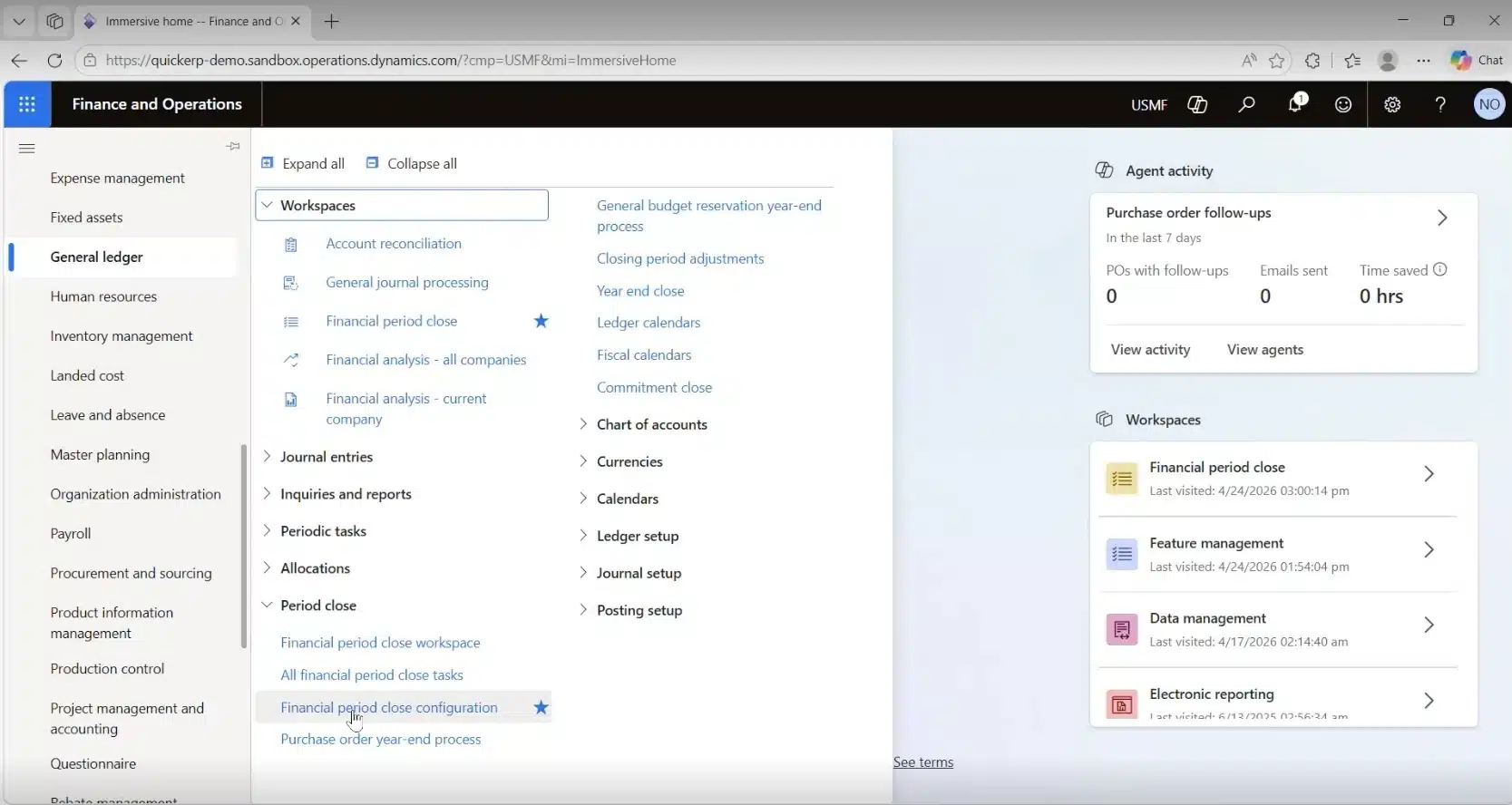The width and height of the screenshot is (1512, 805).
Task: Open the NO user account avatar
Action: (1489, 104)
